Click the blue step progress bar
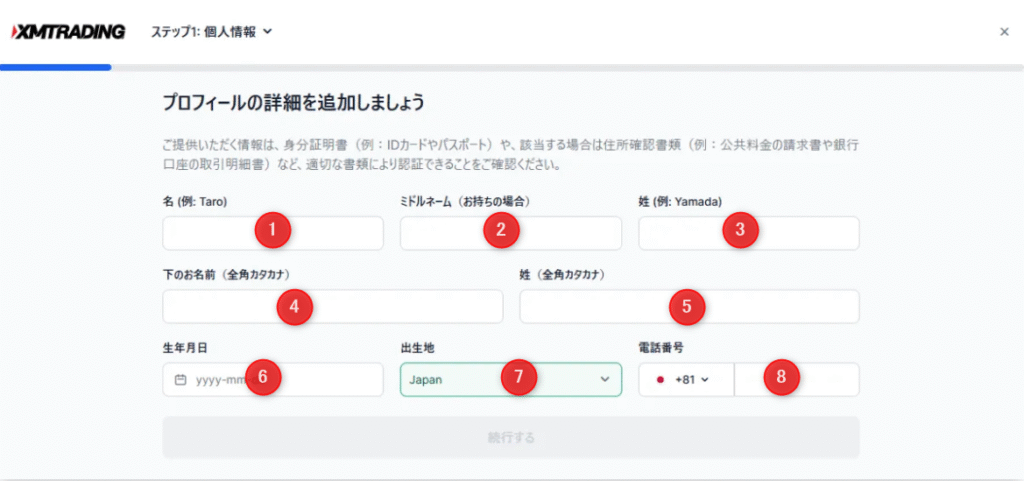1024x481 pixels. (56, 68)
